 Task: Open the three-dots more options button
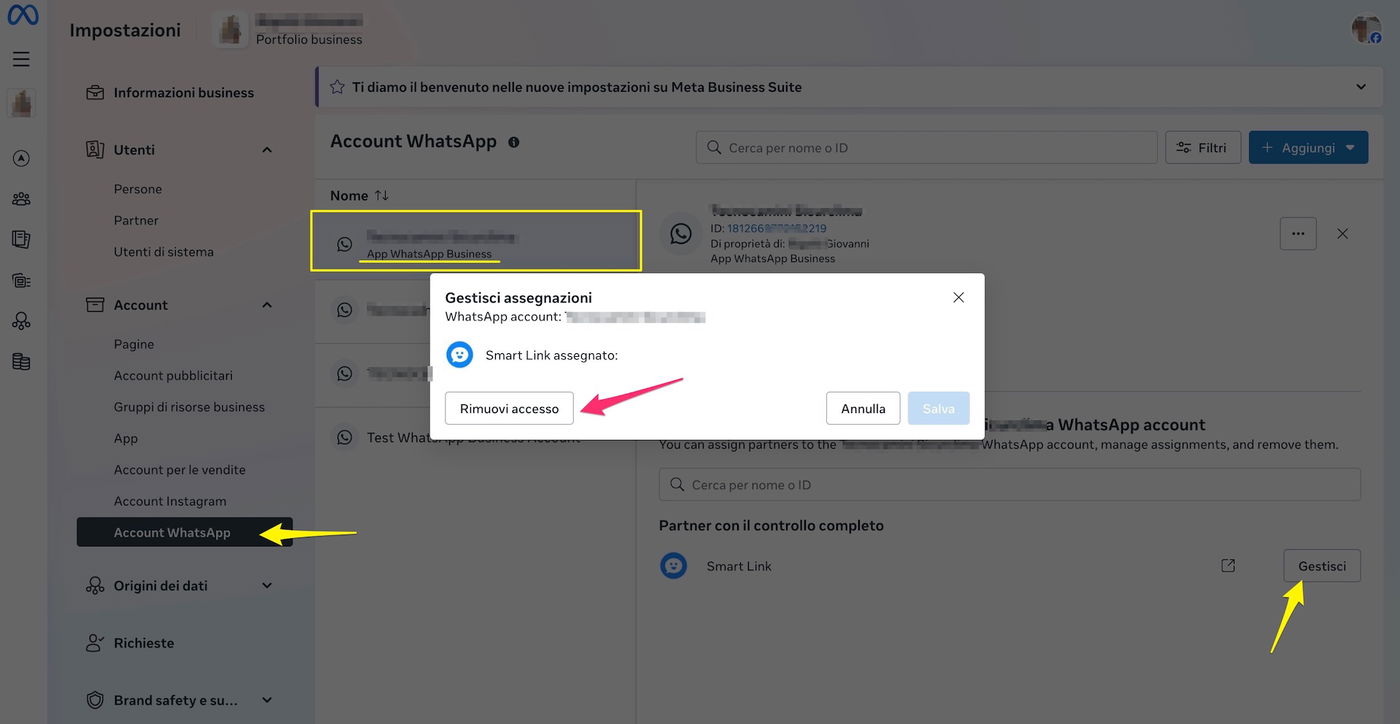point(1298,234)
